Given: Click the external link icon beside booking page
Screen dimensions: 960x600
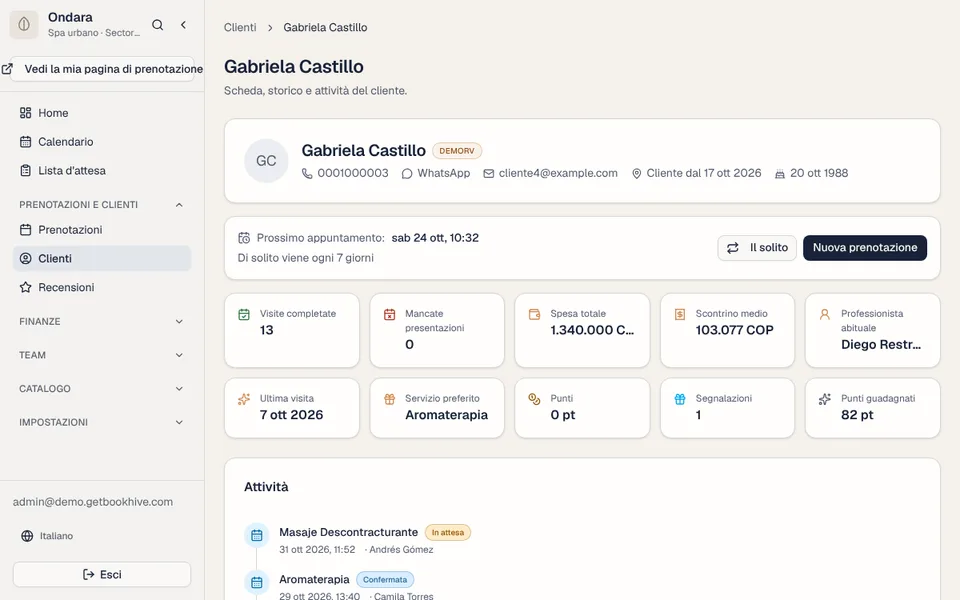Looking at the screenshot, I should point(7,69).
